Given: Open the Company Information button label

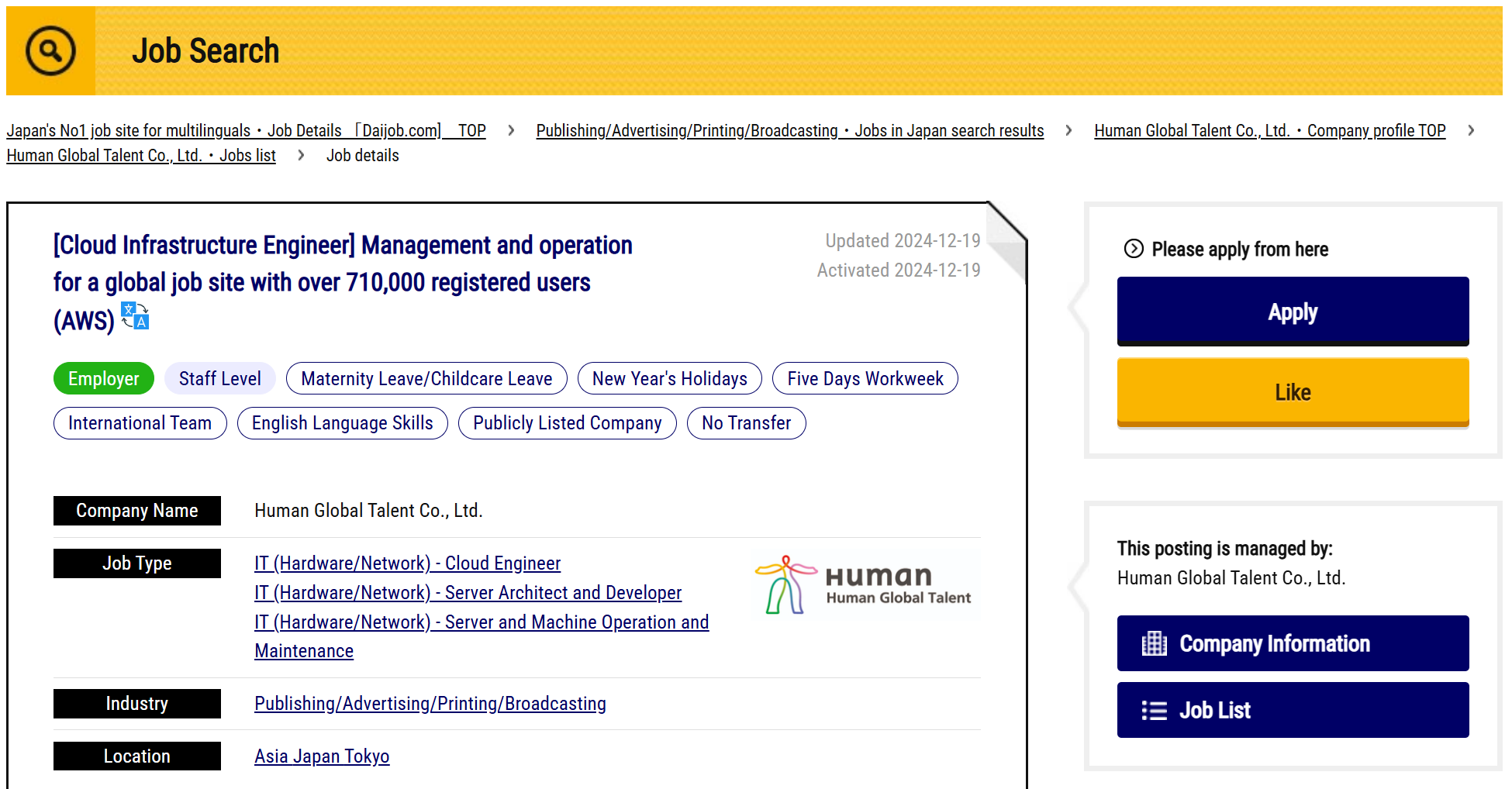Looking at the screenshot, I should [x=1274, y=643].
